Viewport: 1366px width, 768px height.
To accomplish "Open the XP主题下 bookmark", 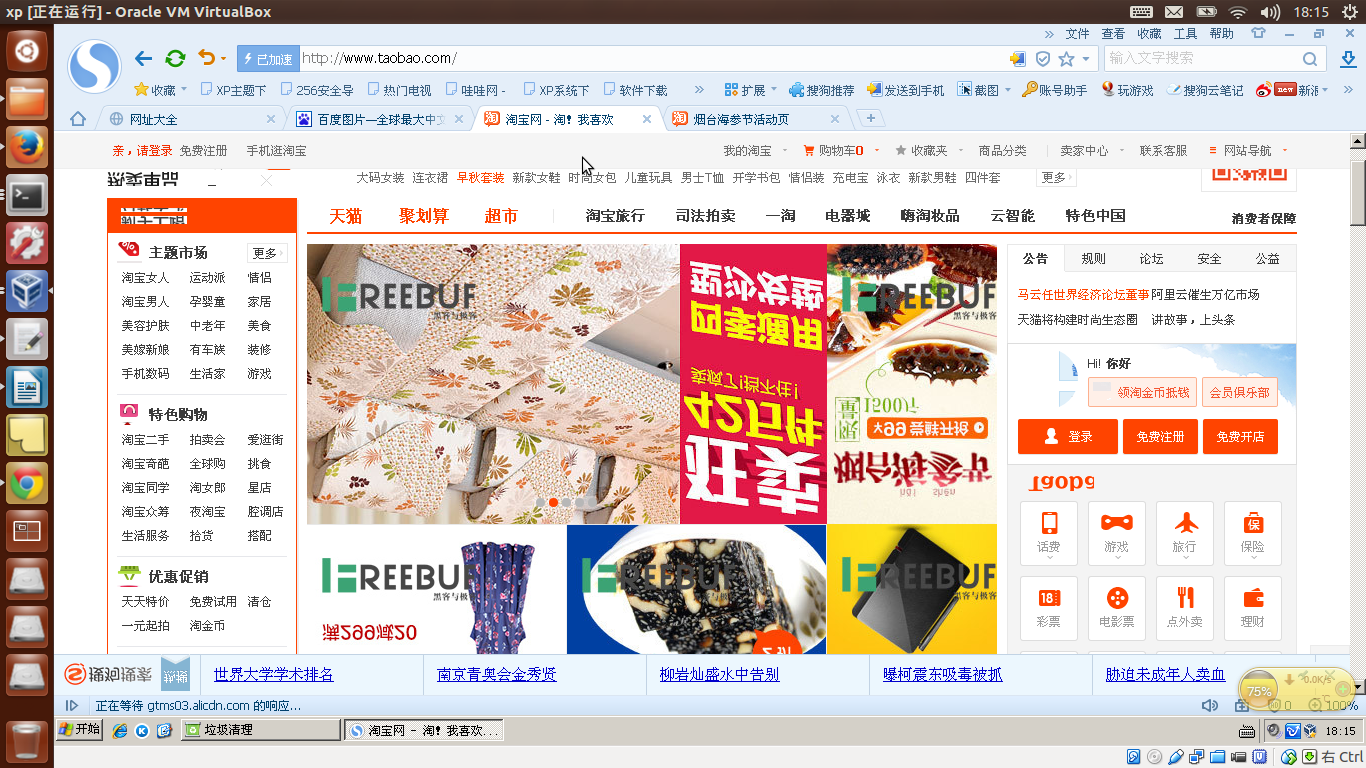I will click(233, 90).
